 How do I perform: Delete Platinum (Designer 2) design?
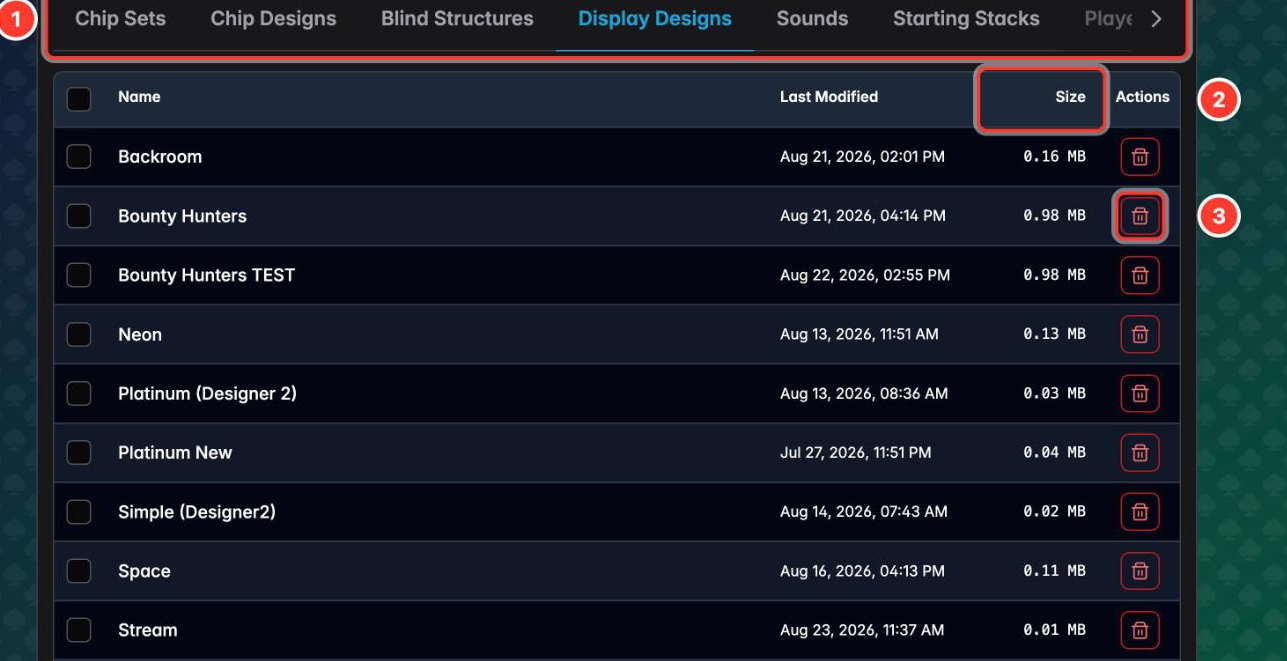pyautogui.click(x=1140, y=393)
